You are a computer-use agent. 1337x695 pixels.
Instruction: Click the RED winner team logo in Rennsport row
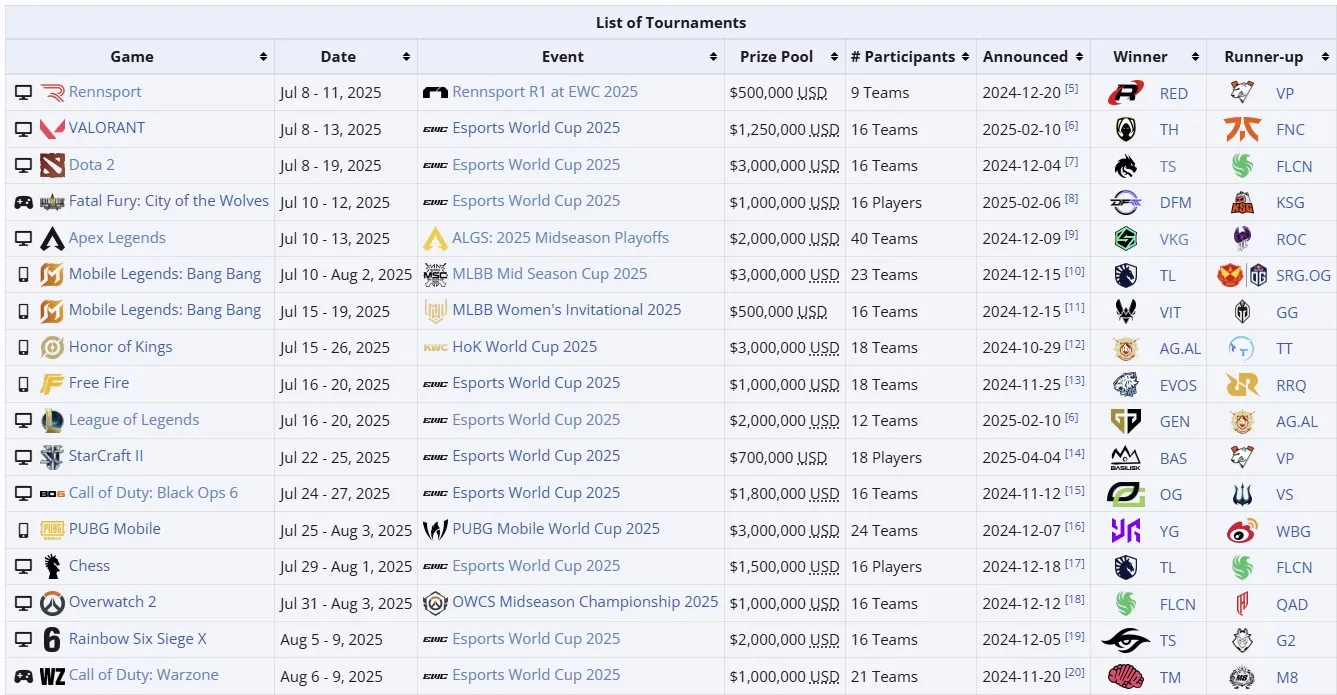pos(1127,93)
